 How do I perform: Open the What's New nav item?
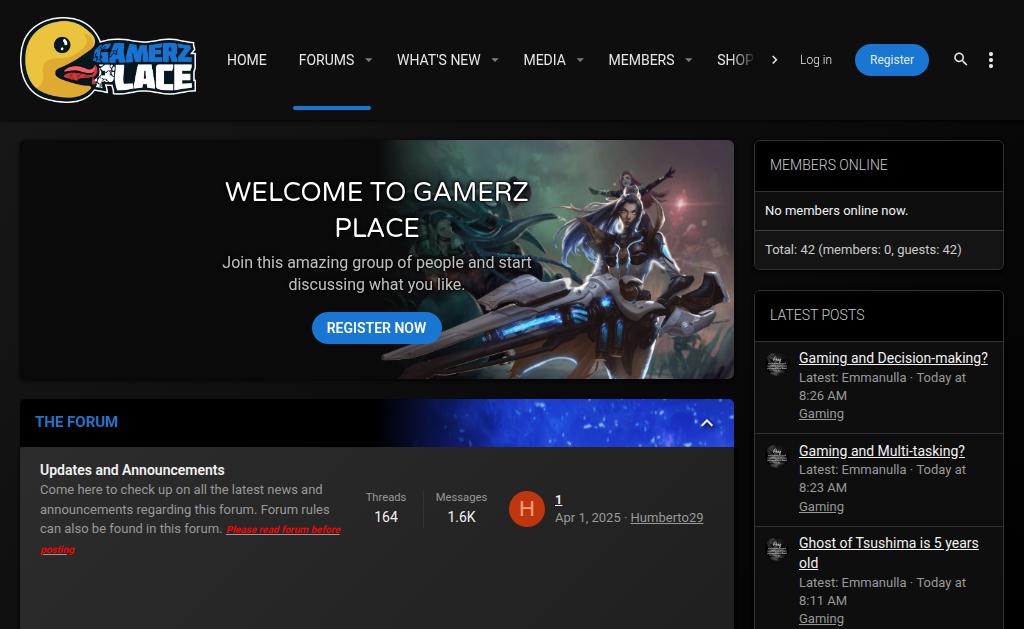tap(438, 60)
